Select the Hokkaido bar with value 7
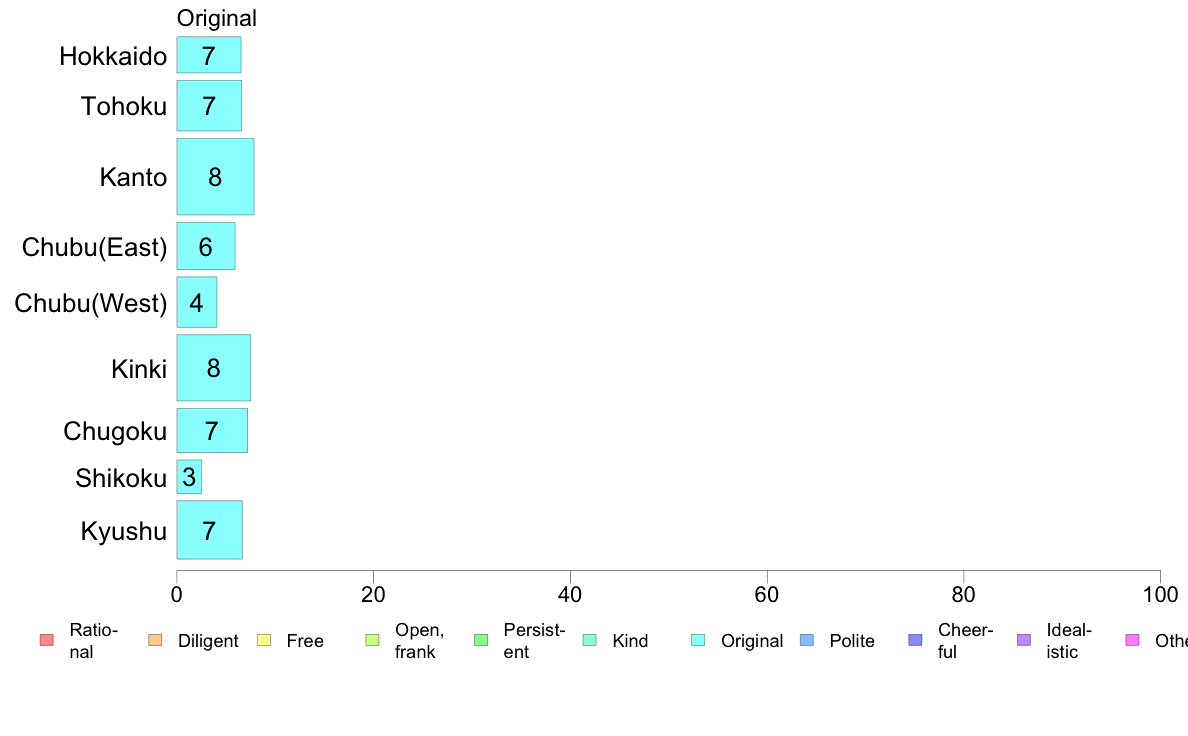 click(x=209, y=55)
